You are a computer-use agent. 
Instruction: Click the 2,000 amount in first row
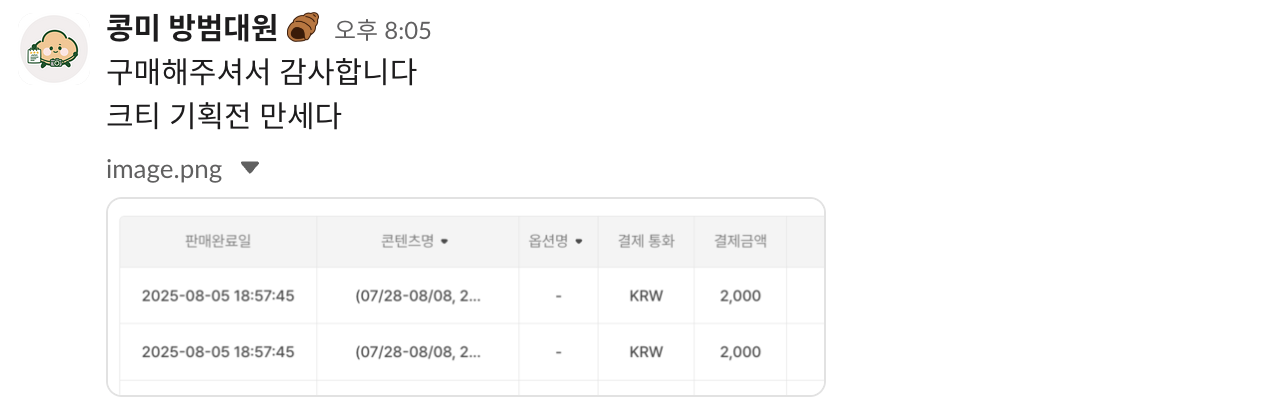tap(740, 296)
